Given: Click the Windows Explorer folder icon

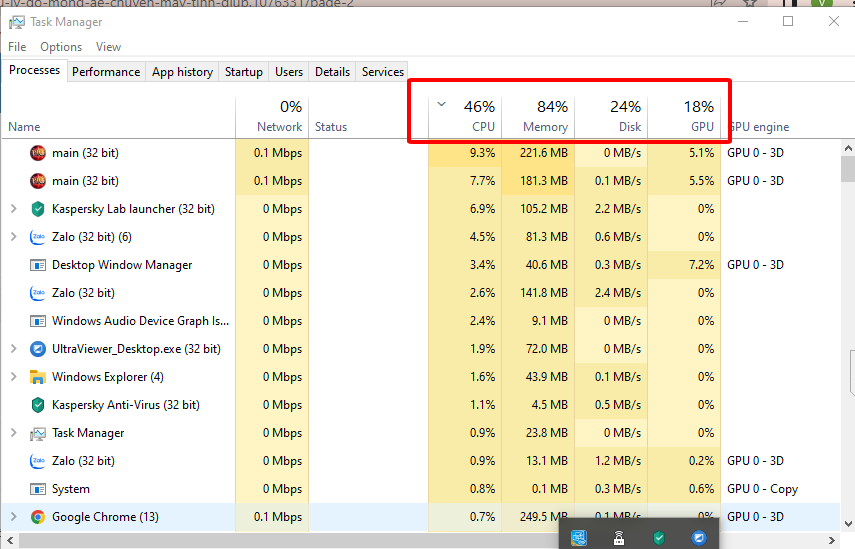Looking at the screenshot, I should pos(38,377).
